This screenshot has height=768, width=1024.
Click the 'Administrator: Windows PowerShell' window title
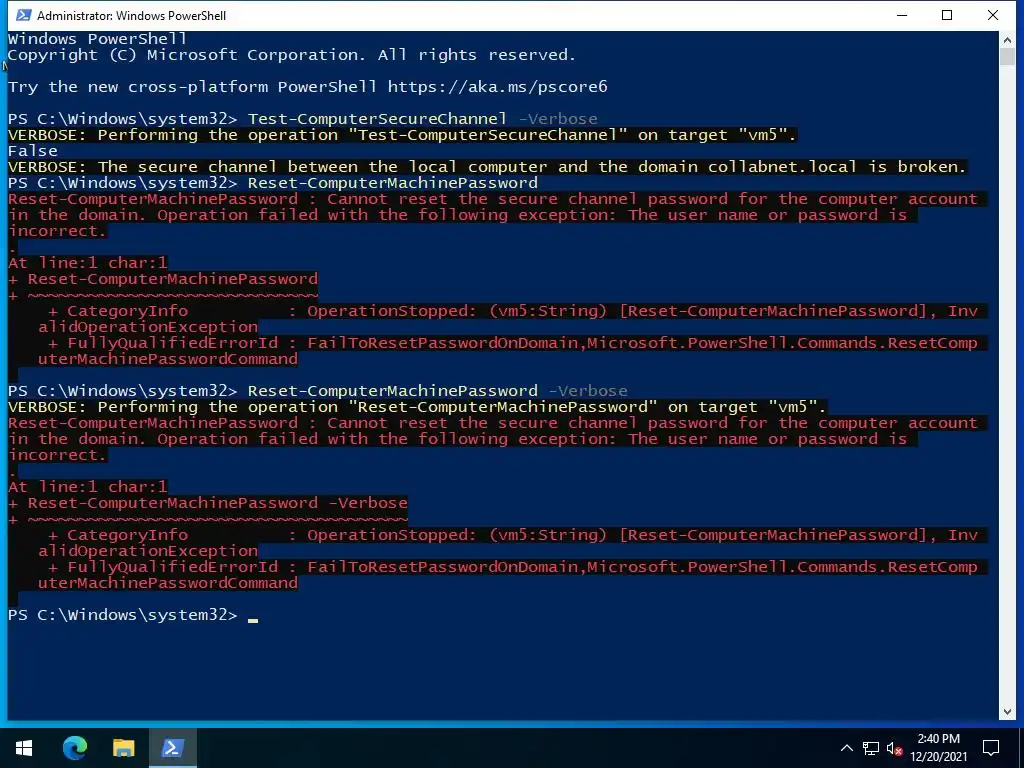coord(131,15)
